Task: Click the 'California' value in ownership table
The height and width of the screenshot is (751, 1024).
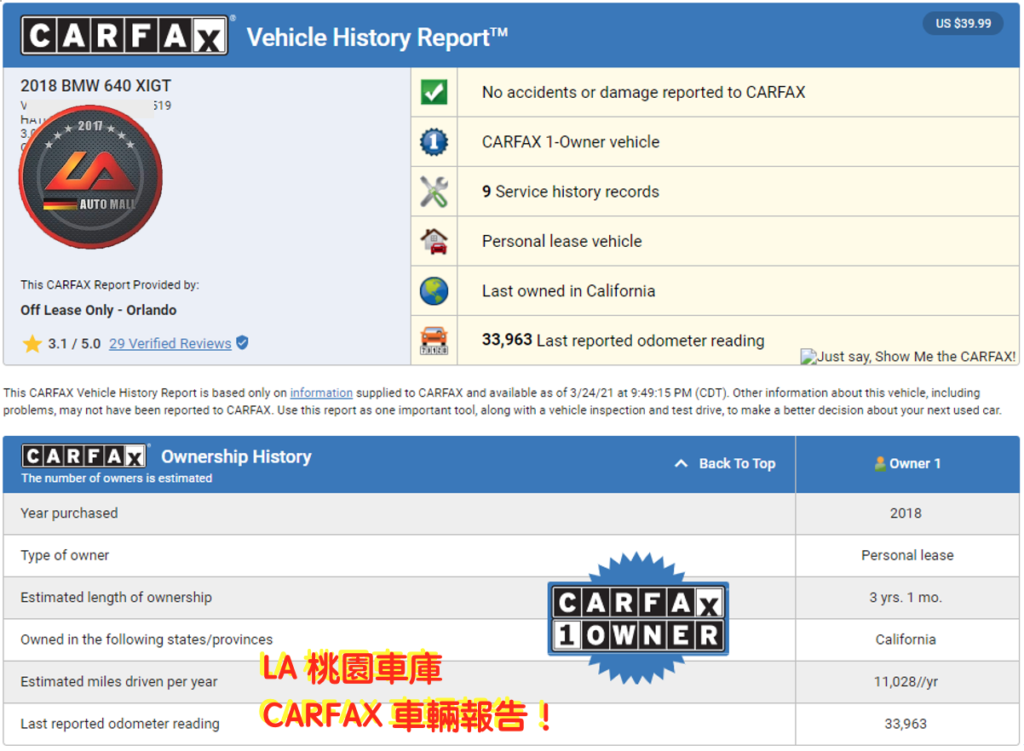Action: pos(906,639)
